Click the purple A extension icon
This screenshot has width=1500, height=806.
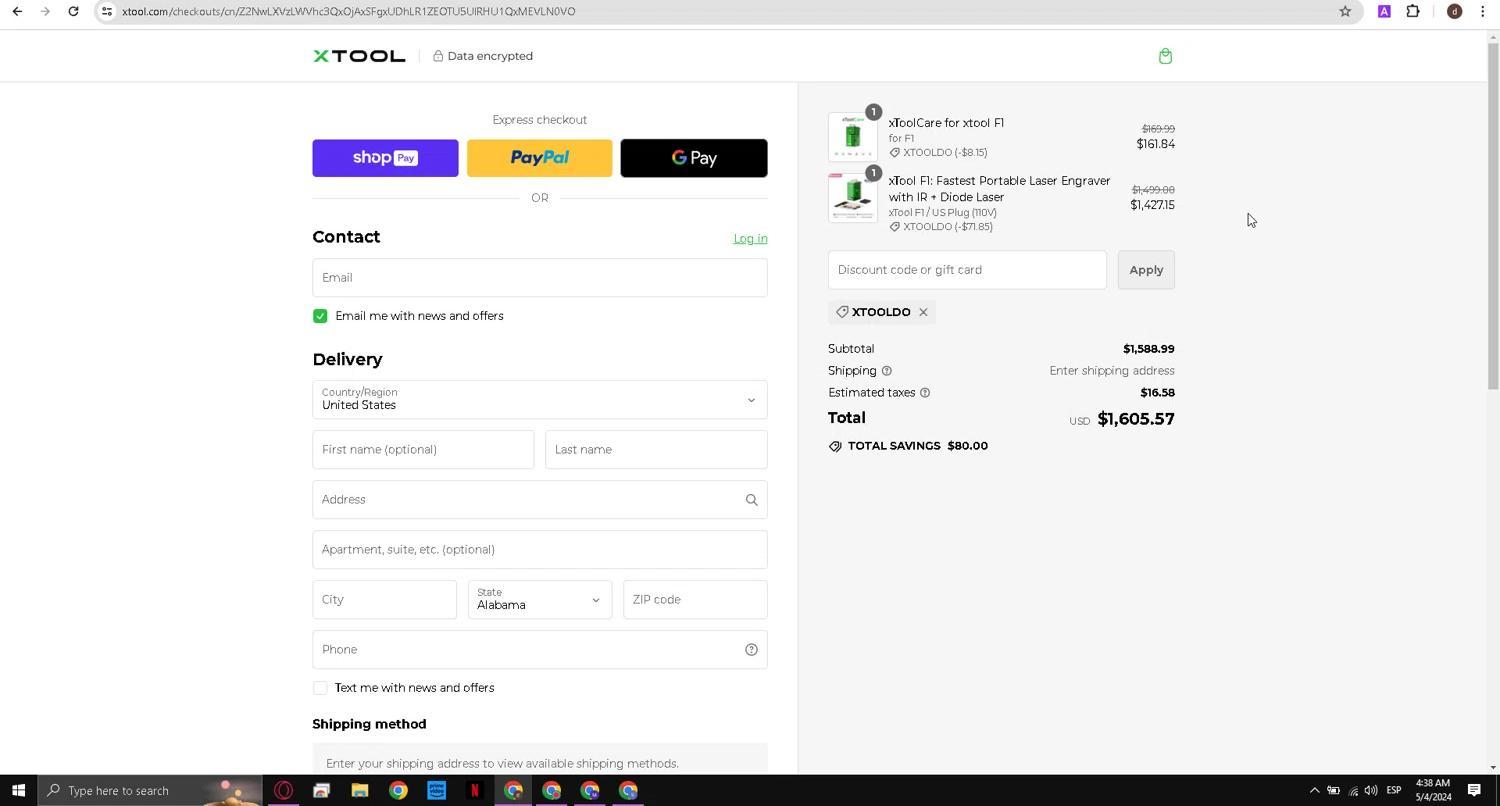1384,11
